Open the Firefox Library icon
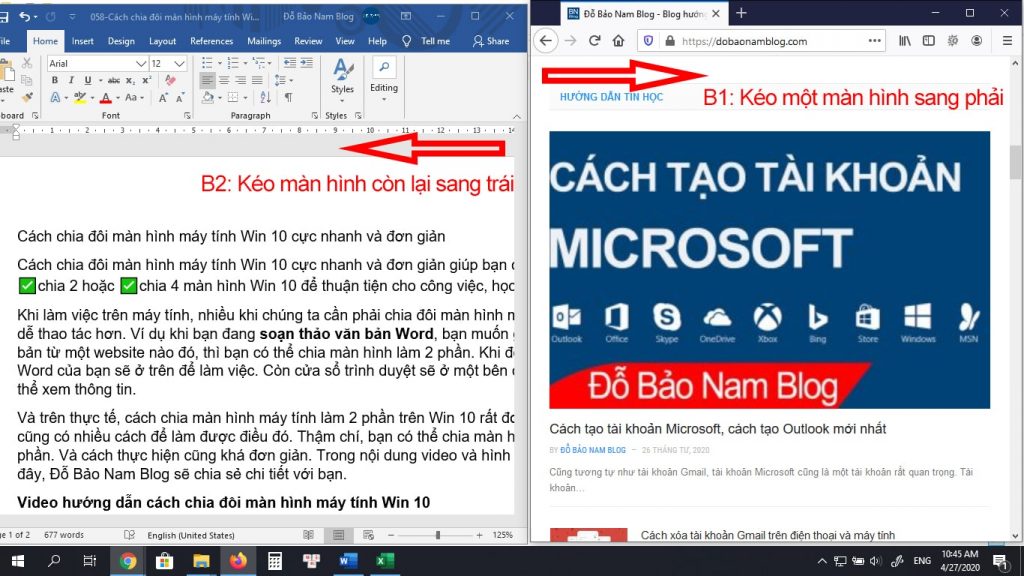Image resolution: width=1024 pixels, height=576 pixels. pyautogui.click(x=904, y=40)
